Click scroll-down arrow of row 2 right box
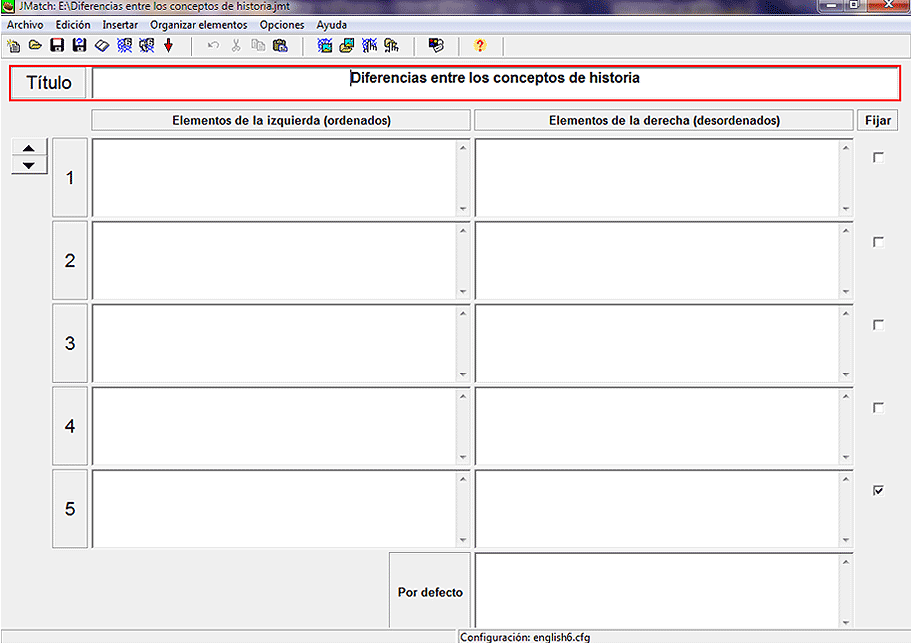 pos(846,292)
